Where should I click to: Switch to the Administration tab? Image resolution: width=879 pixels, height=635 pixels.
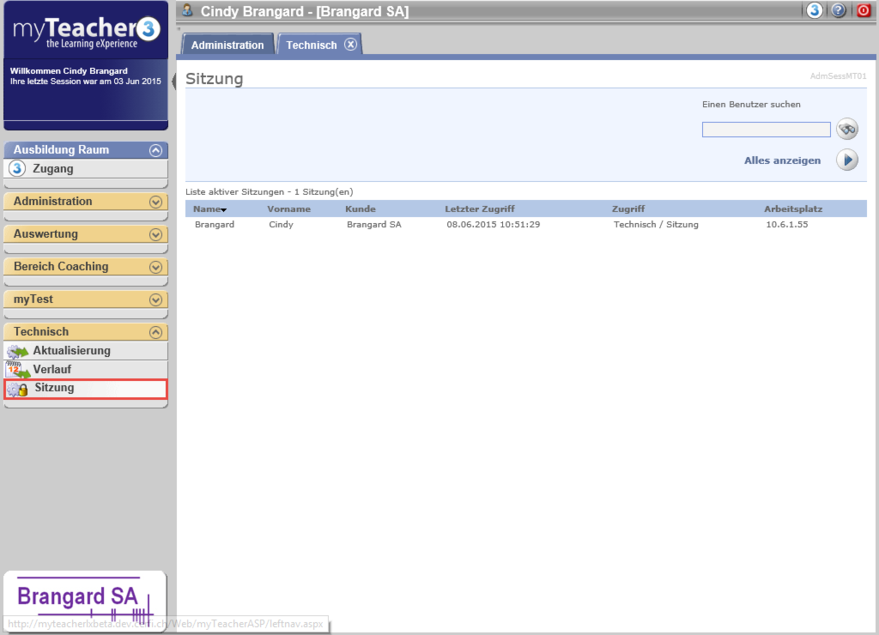point(227,45)
